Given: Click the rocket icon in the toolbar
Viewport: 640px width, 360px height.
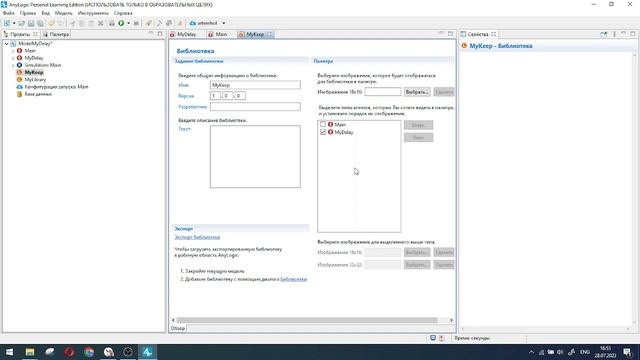Looking at the screenshot, I should (149, 23).
